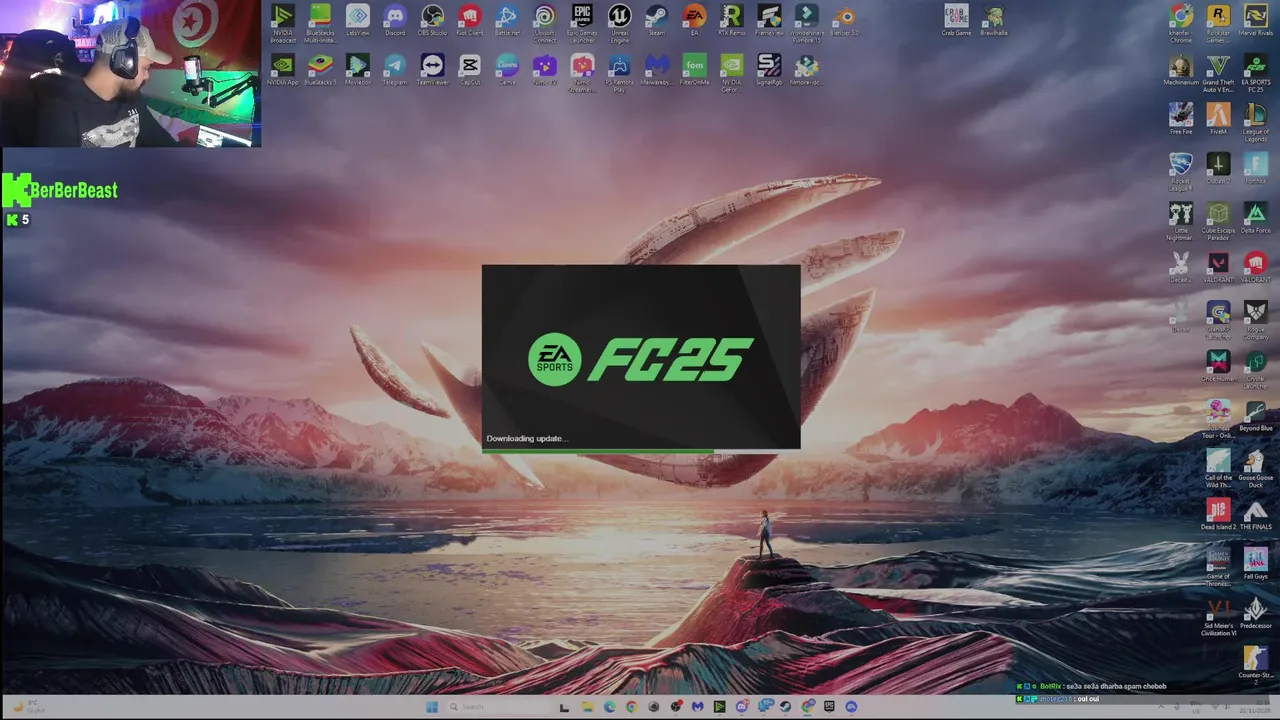Screen dimensions: 1280x720
Task: Click the webcam overlay thumbnail
Action: click(130, 74)
